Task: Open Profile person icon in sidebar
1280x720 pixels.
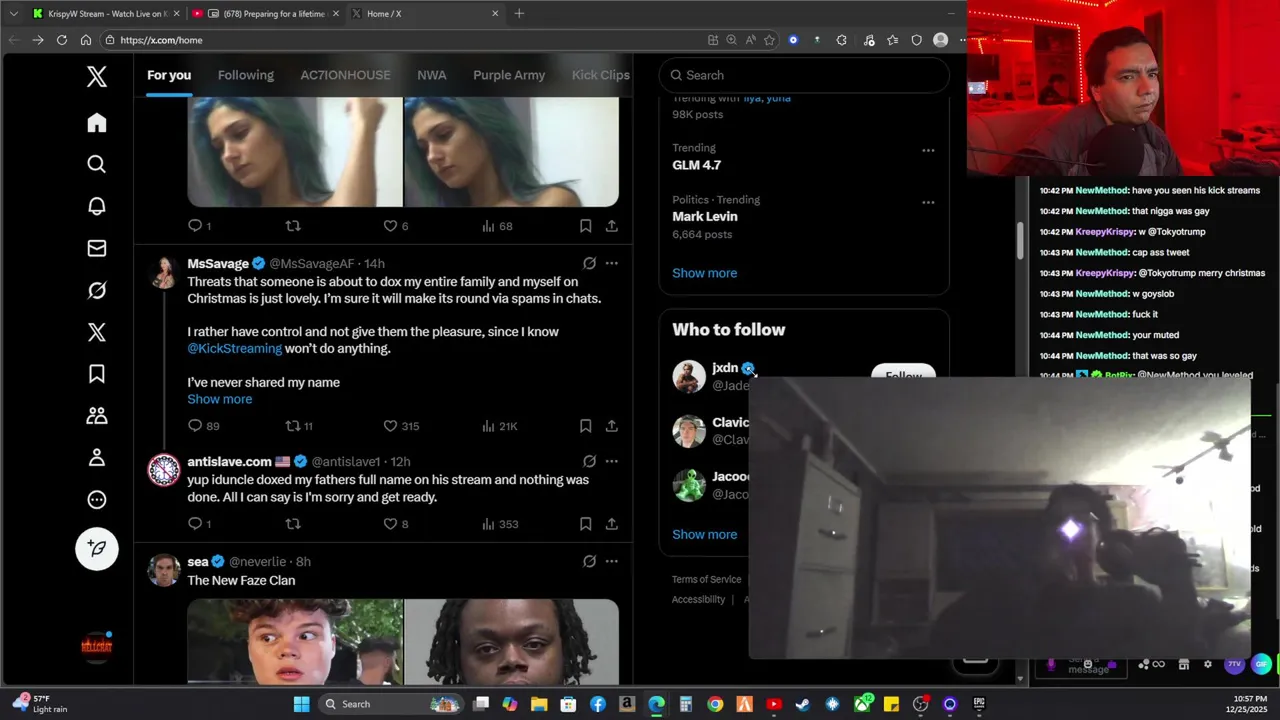Action: click(x=97, y=458)
